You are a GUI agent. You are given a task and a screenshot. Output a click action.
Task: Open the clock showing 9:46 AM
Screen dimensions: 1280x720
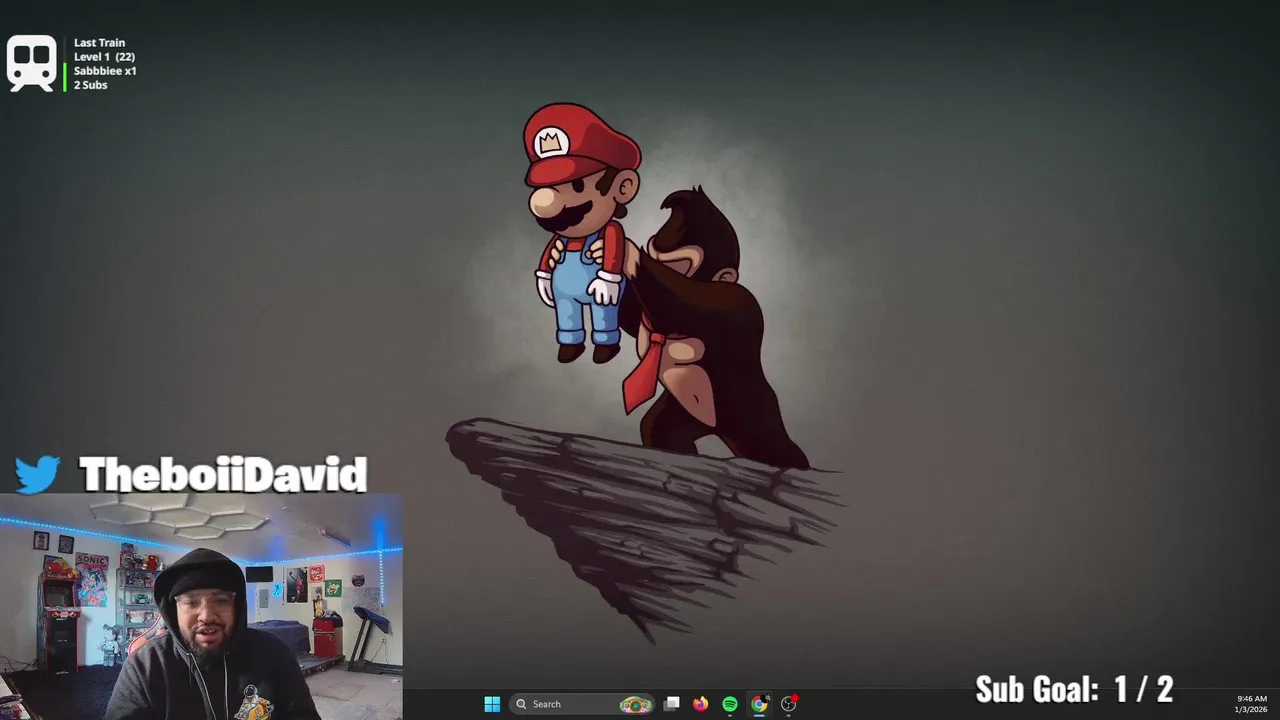click(1252, 704)
